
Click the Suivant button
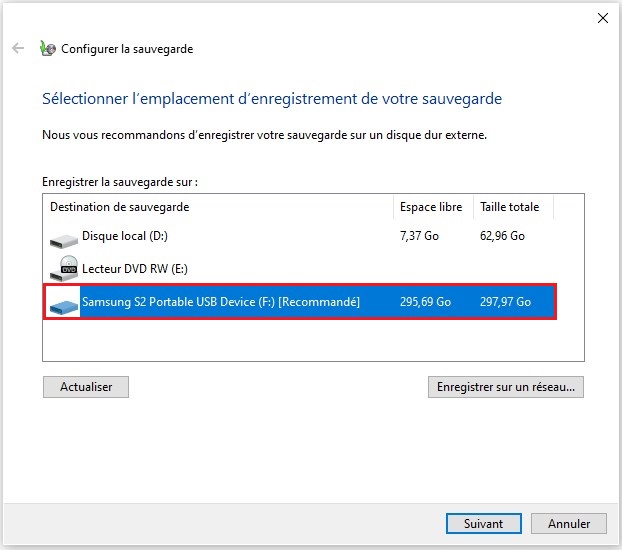tap(484, 524)
